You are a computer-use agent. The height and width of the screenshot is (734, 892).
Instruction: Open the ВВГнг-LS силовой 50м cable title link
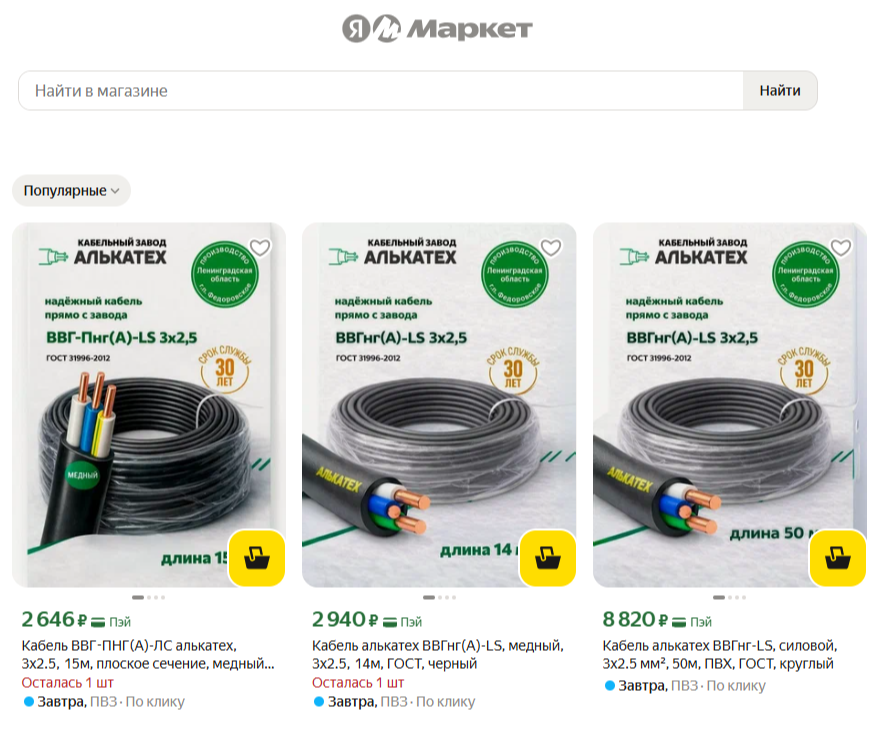720,655
